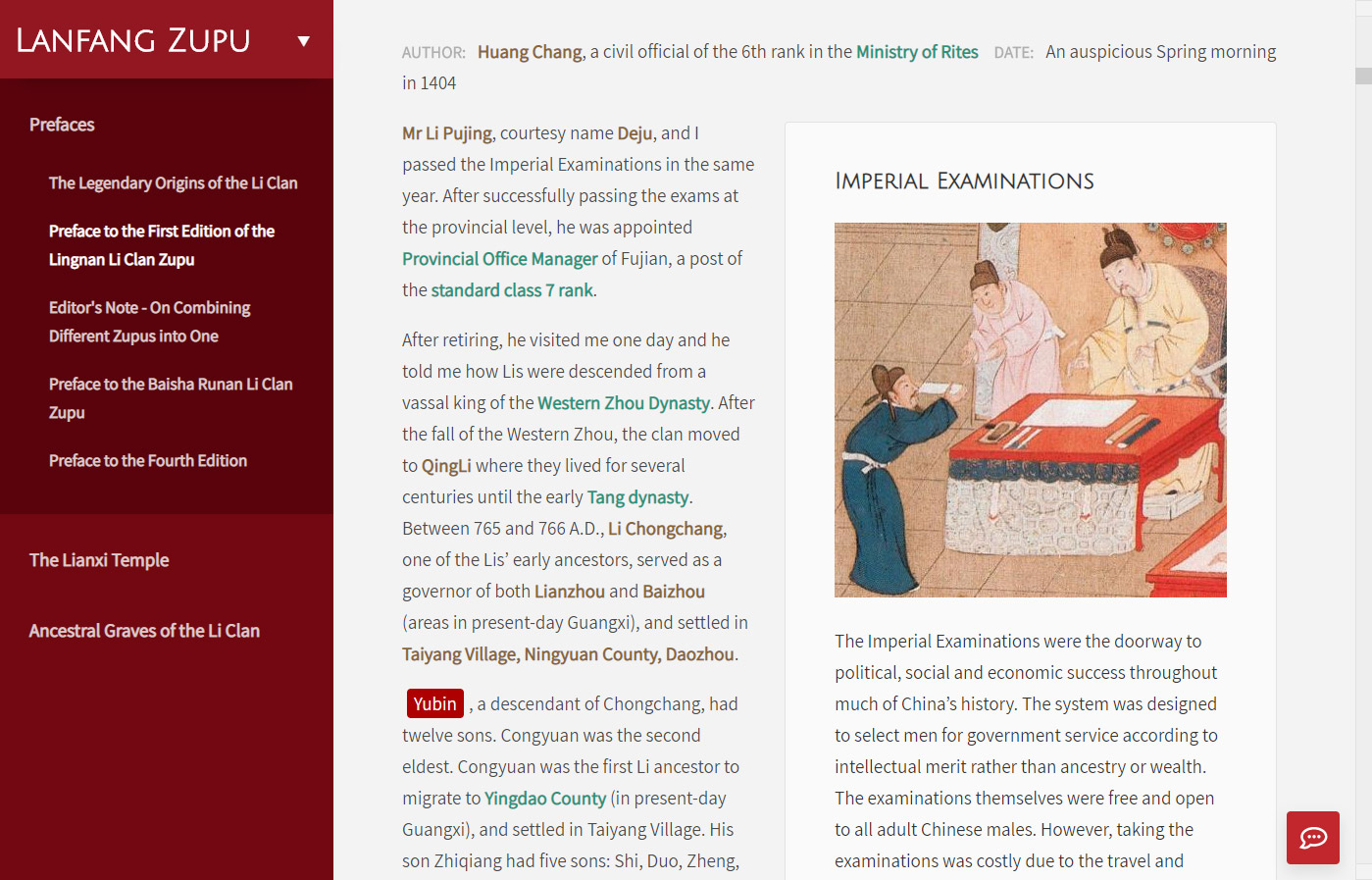Screen dimensions: 1372x880
Task: Select the highlighted Yubin name tag
Action: [434, 704]
